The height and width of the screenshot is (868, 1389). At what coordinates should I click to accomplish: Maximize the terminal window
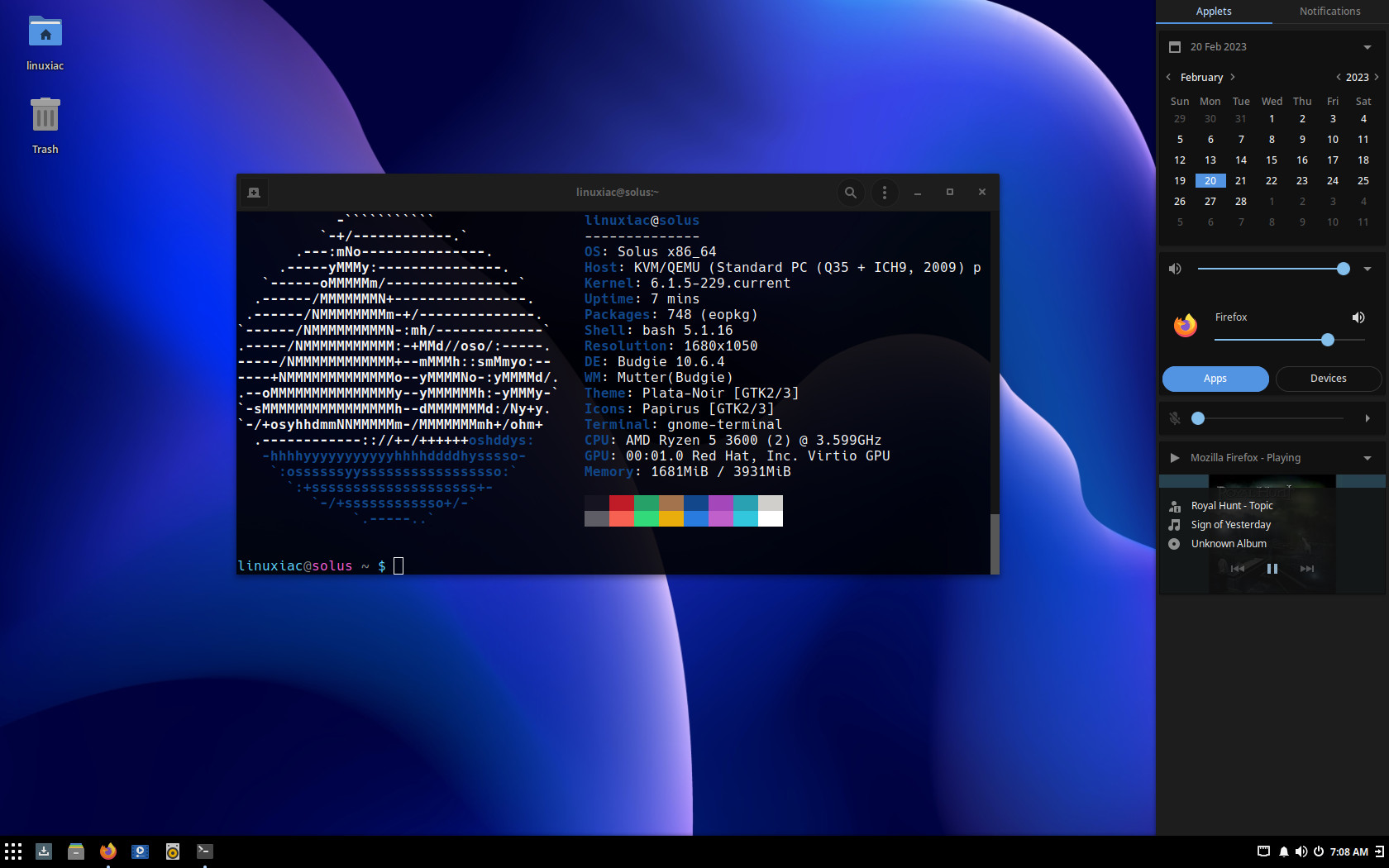coord(950,193)
